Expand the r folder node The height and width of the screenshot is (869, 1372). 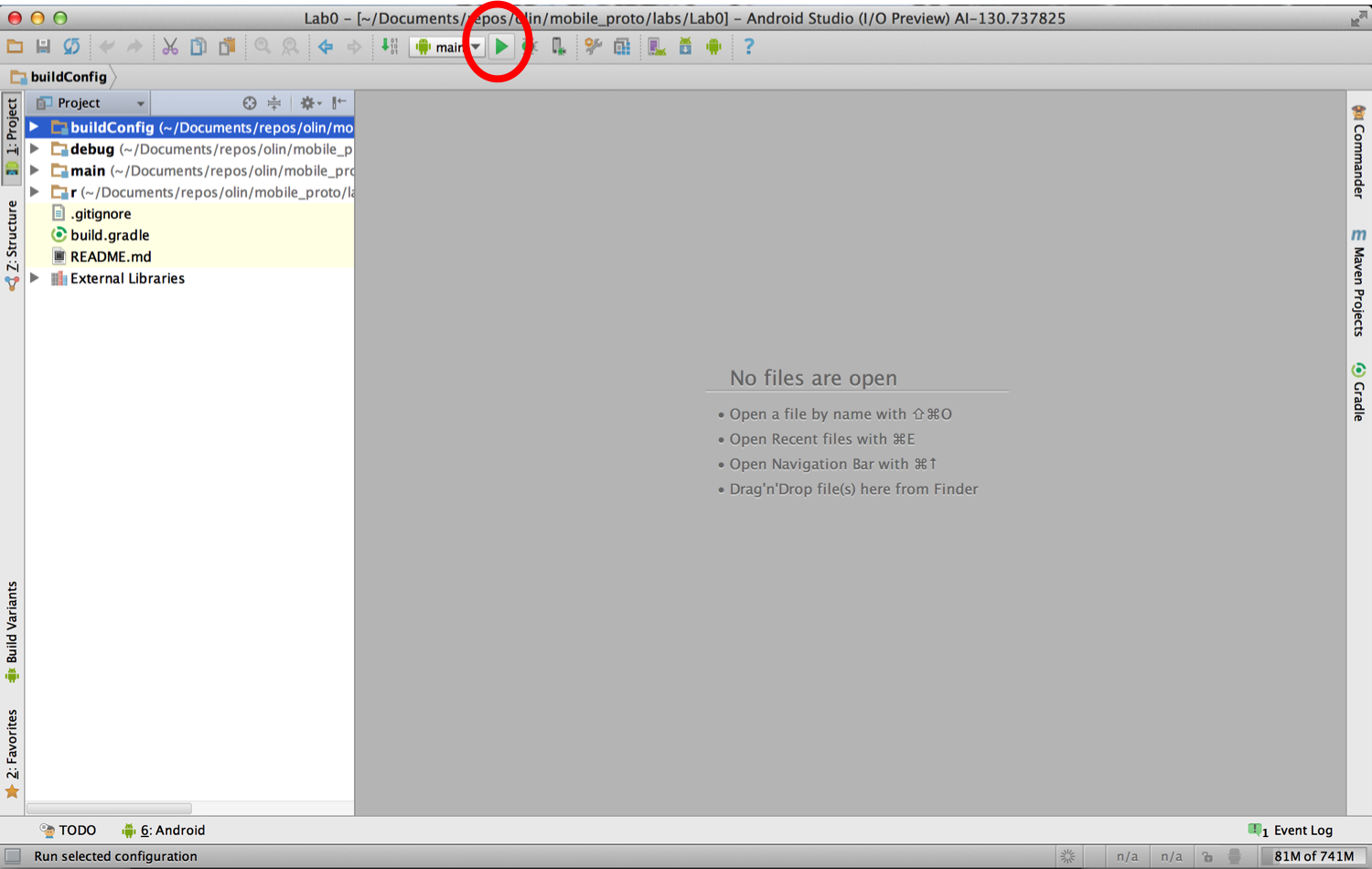click(34, 191)
